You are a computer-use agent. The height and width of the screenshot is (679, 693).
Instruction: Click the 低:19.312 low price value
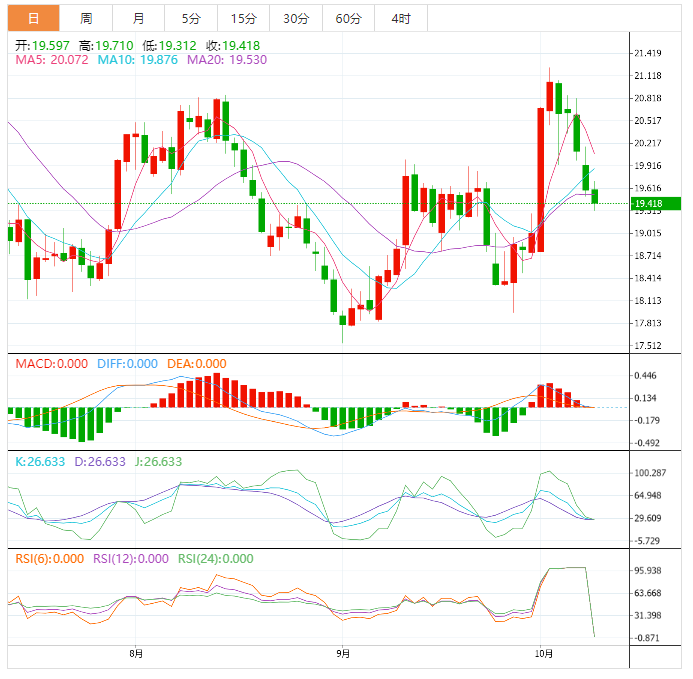coord(169,46)
